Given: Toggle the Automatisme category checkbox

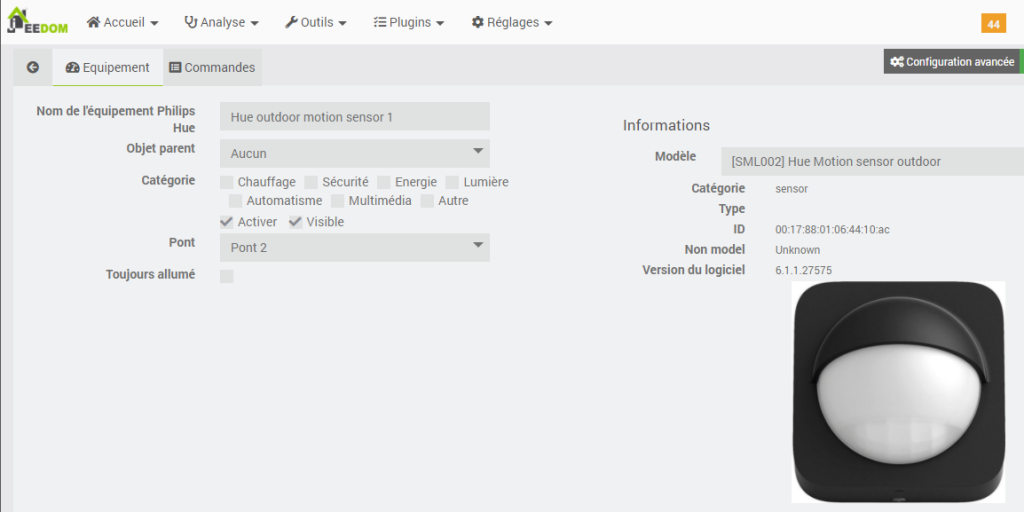Looking at the screenshot, I should pos(236,201).
